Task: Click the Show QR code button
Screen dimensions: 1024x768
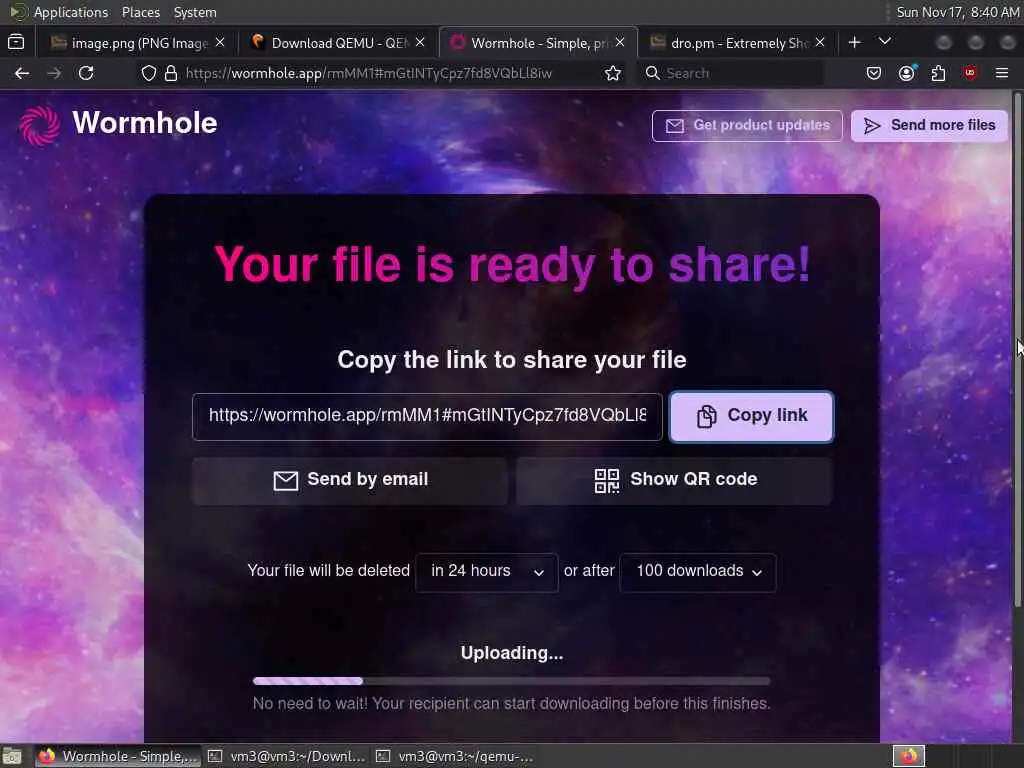Action: click(x=675, y=481)
